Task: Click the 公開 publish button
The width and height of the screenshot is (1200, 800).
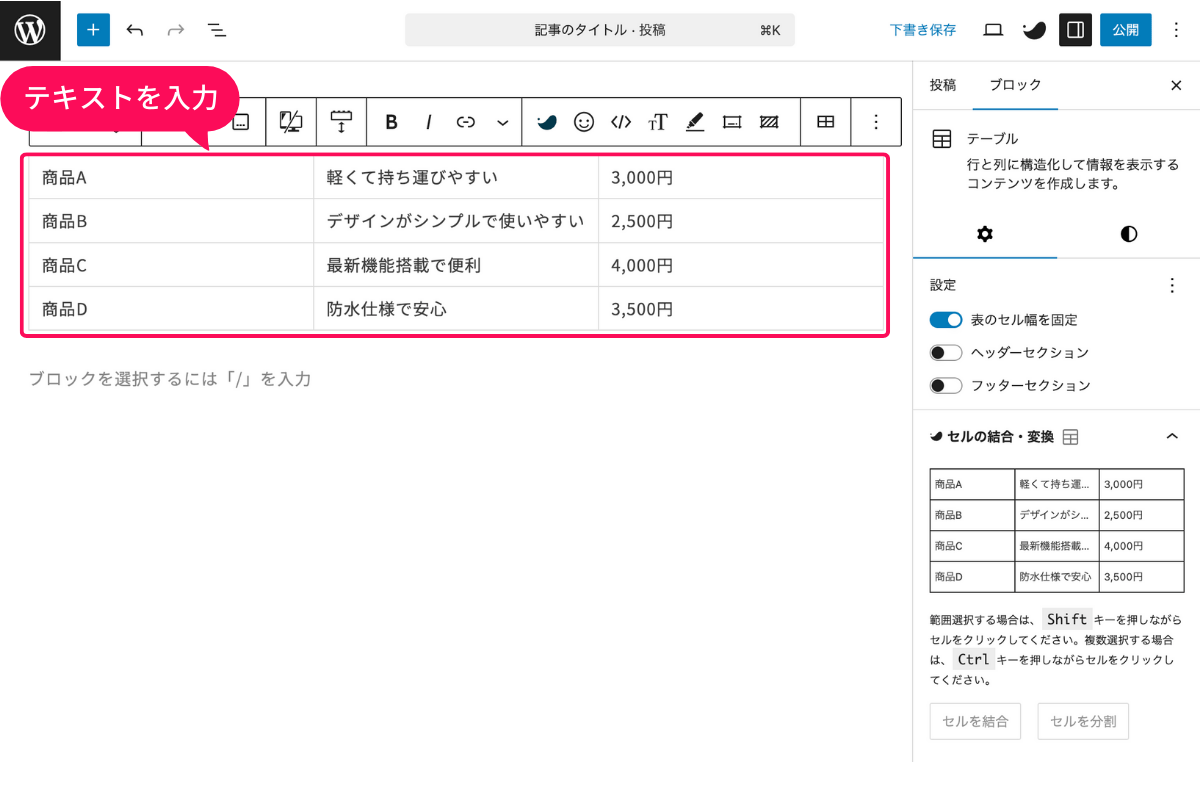Action: [1125, 29]
